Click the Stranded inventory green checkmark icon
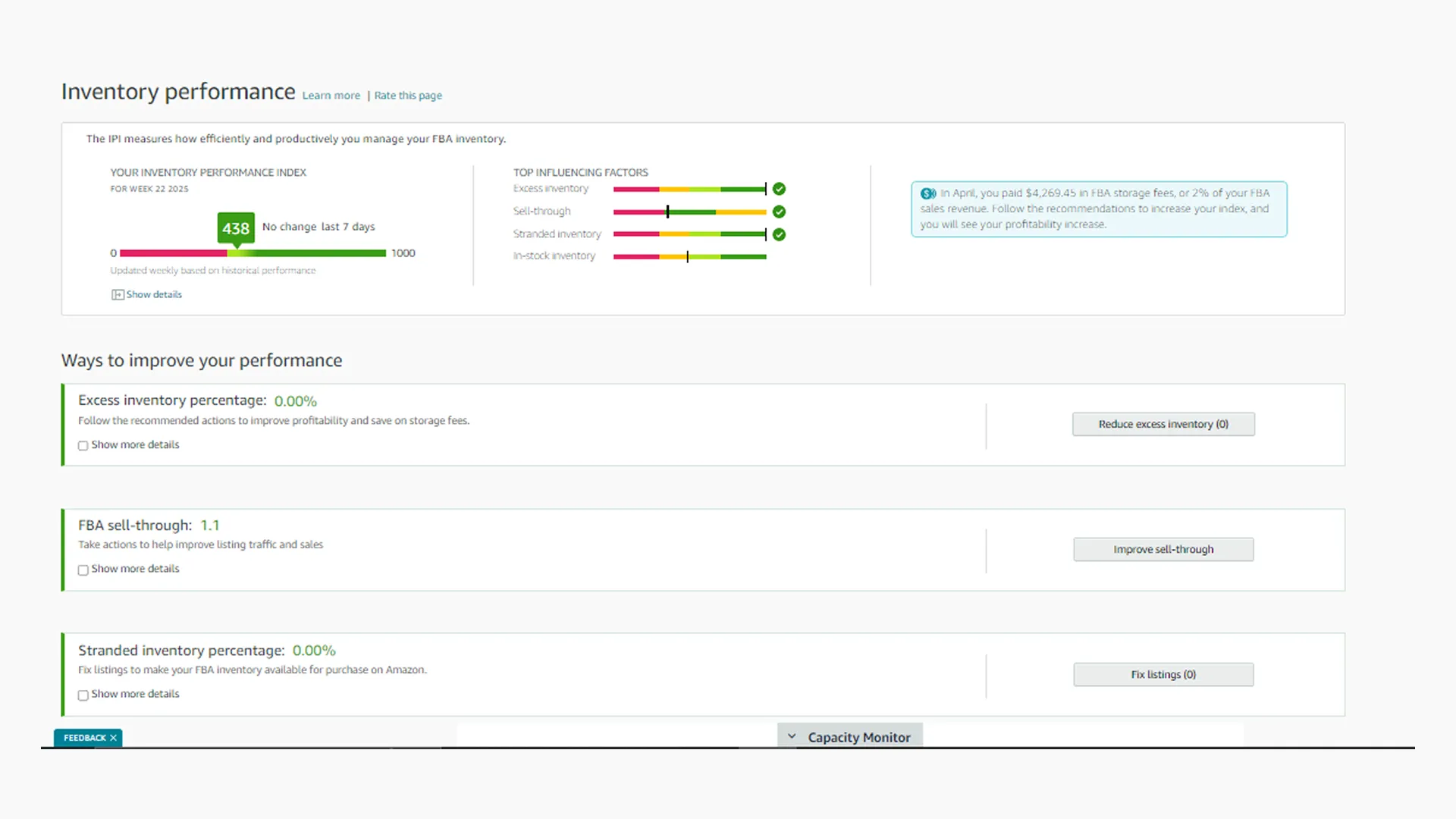 [779, 234]
